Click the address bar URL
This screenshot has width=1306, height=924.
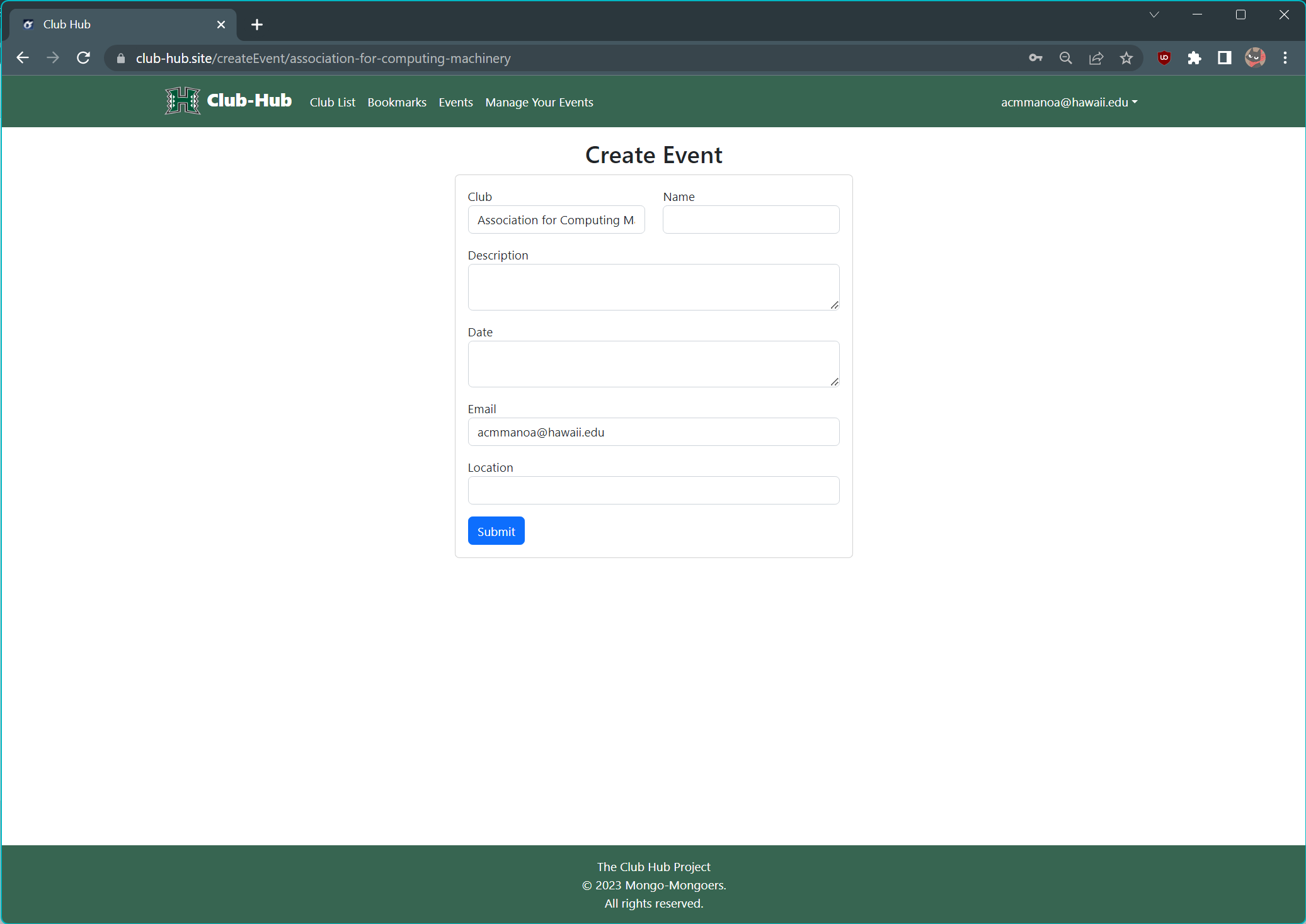(323, 59)
